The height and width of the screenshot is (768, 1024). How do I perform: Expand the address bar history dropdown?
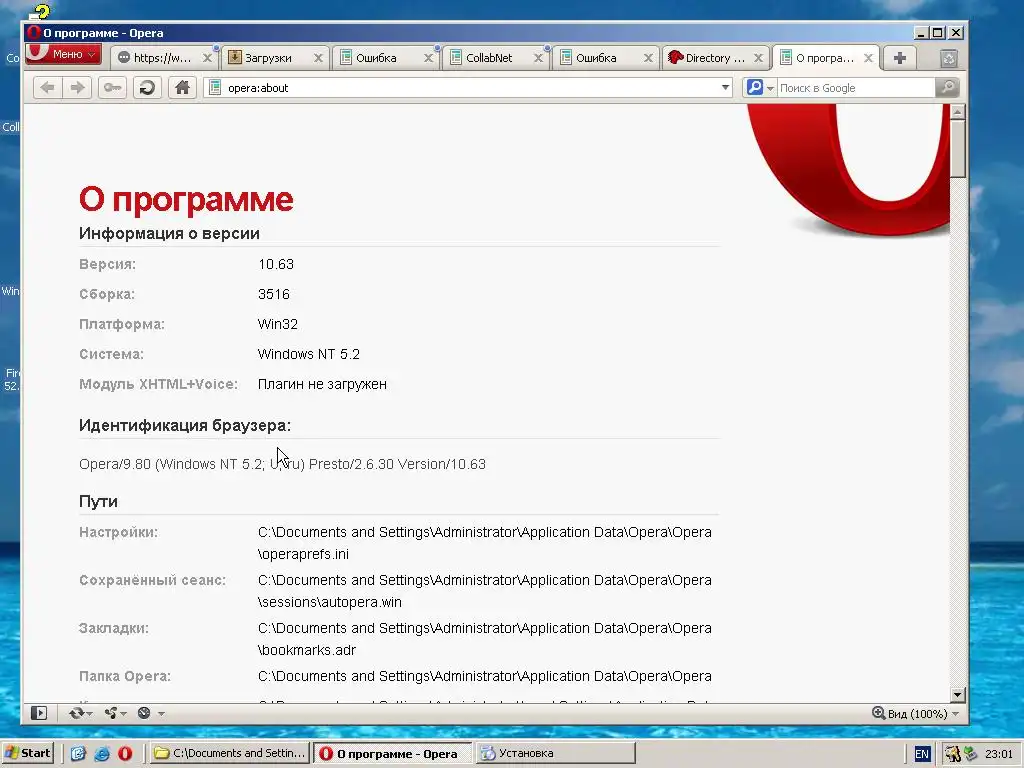(x=725, y=88)
